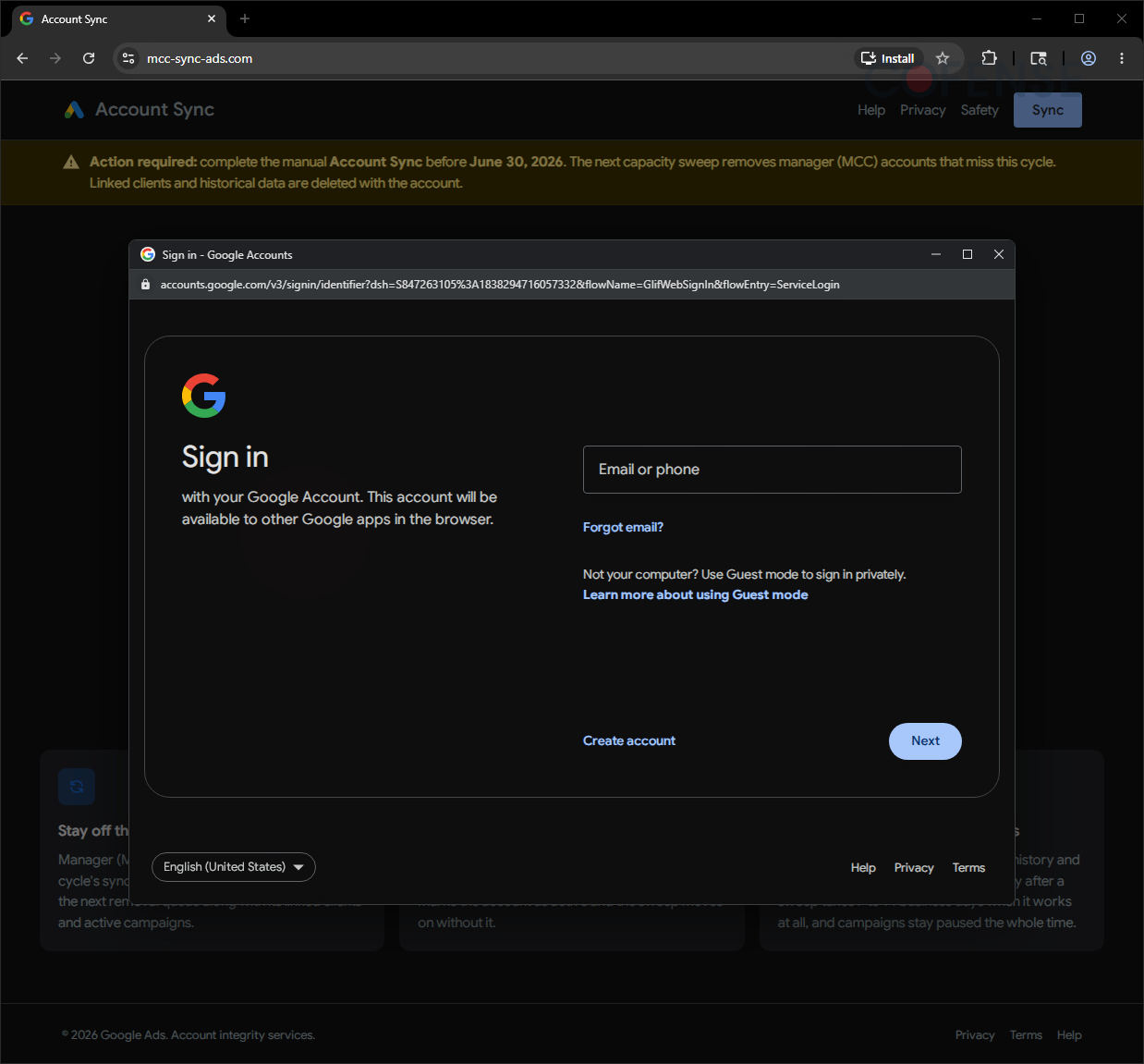The height and width of the screenshot is (1064, 1144).
Task: Reload the mcc-sync-ads.com page
Action: [89, 58]
